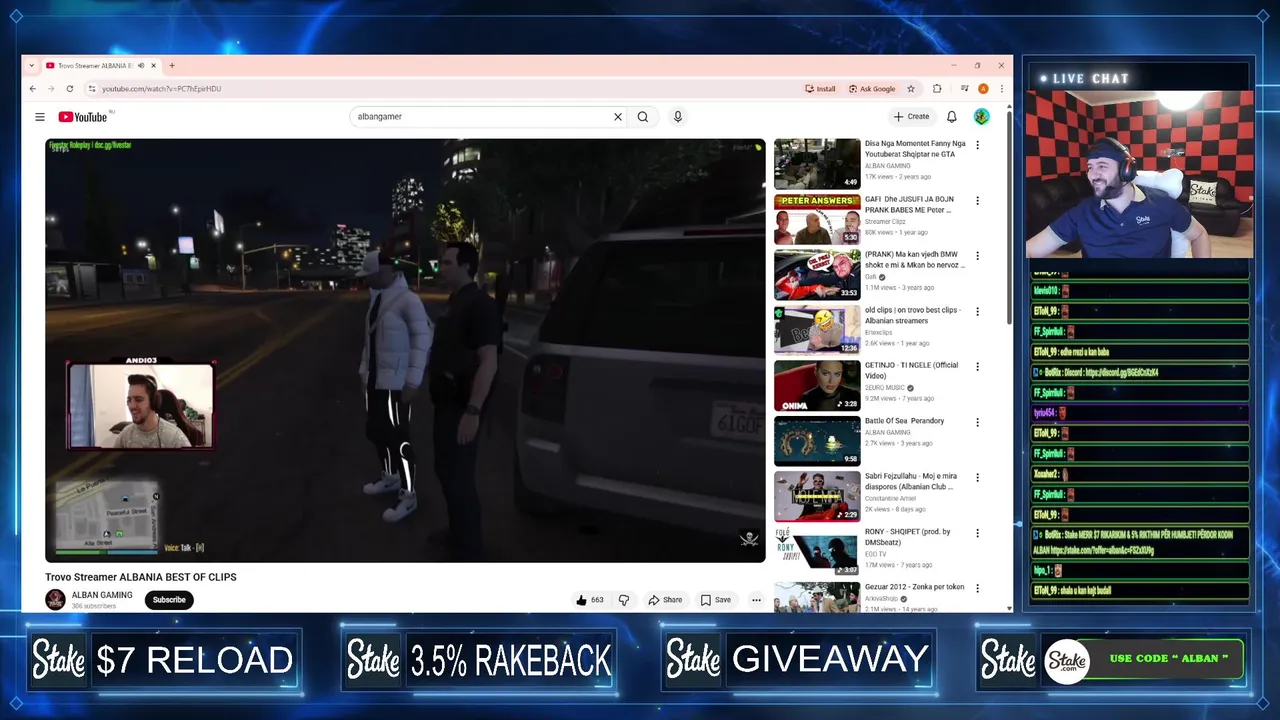Reload the YouTube page
Screen dimensions: 1280x720
tap(69, 89)
